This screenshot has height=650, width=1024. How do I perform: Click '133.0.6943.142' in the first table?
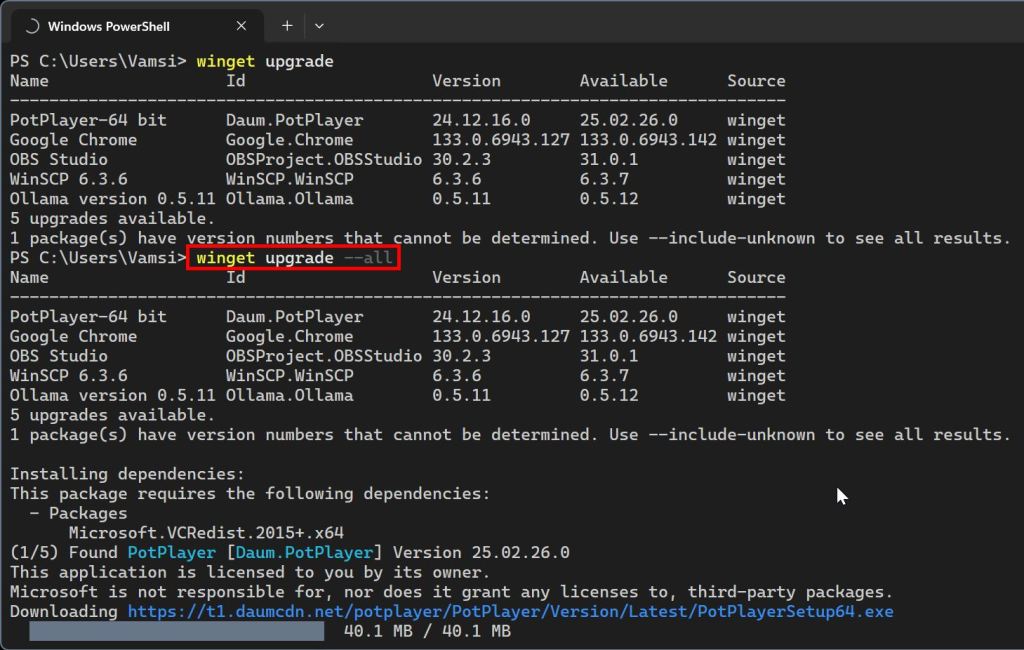(648, 140)
